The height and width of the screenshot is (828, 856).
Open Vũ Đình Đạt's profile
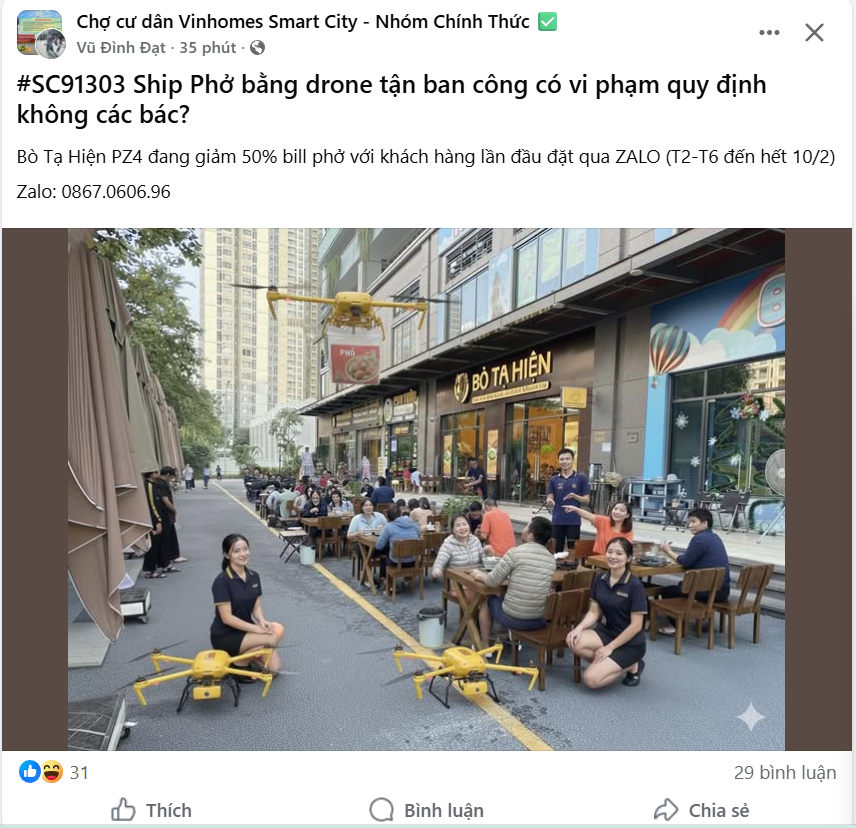121,48
